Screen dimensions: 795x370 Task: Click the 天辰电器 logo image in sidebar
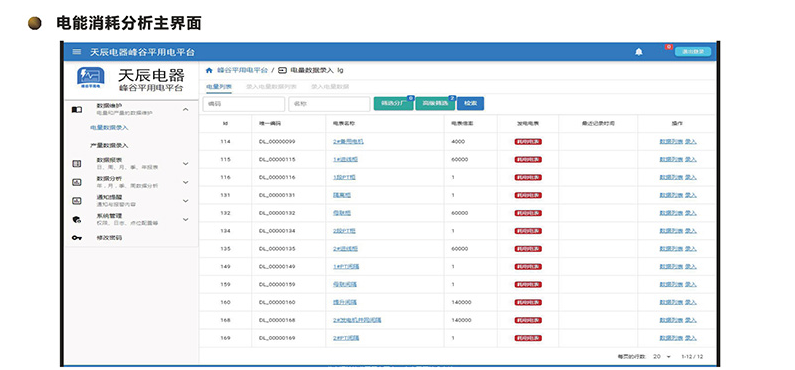tap(91, 78)
